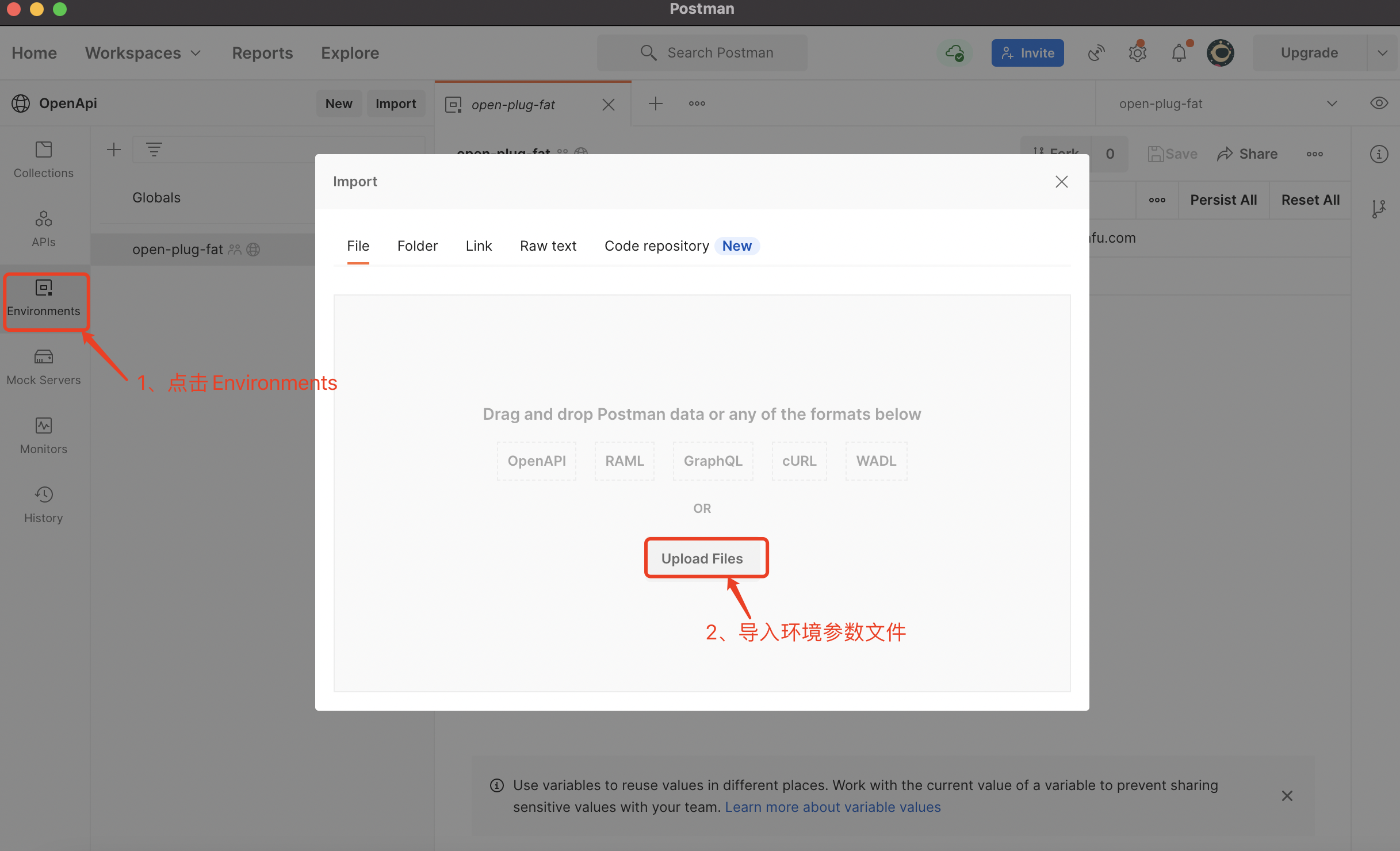Screen dimensions: 1400x851
Task: Switch to the Folder import tab
Action: click(417, 246)
